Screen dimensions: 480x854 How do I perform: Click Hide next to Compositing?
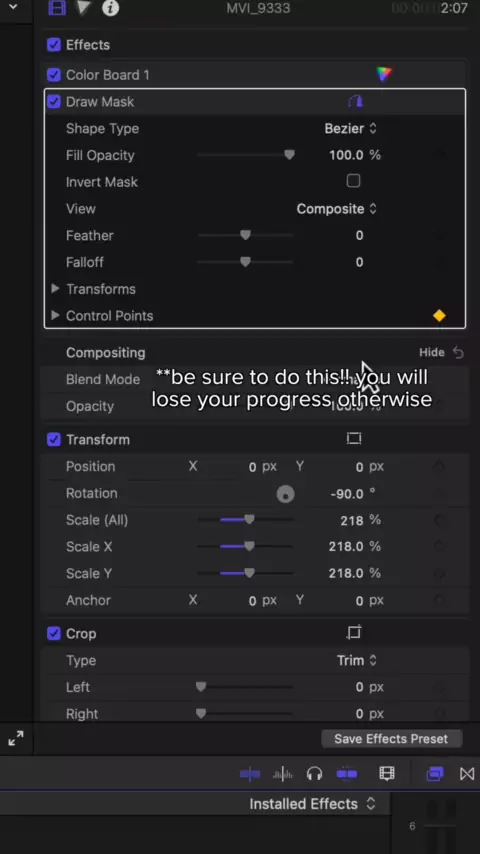tap(432, 352)
